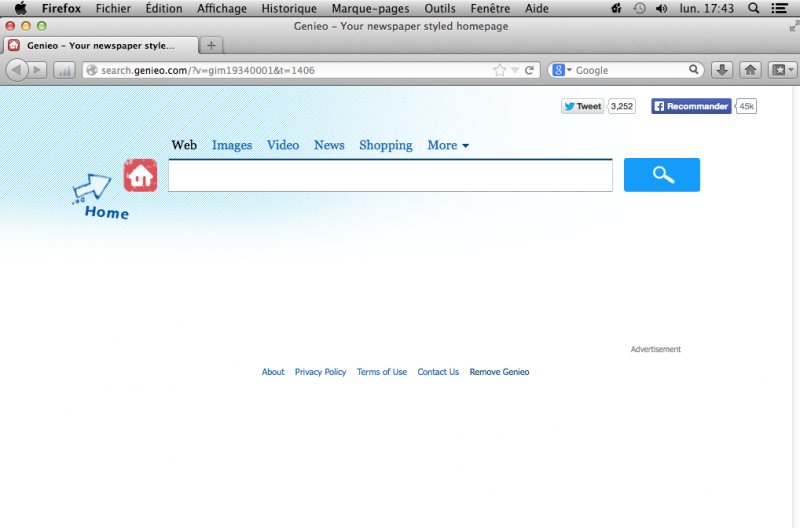Viewport: 800px width, 528px height.
Task: Click the red Genieo house logo
Action: point(140,175)
